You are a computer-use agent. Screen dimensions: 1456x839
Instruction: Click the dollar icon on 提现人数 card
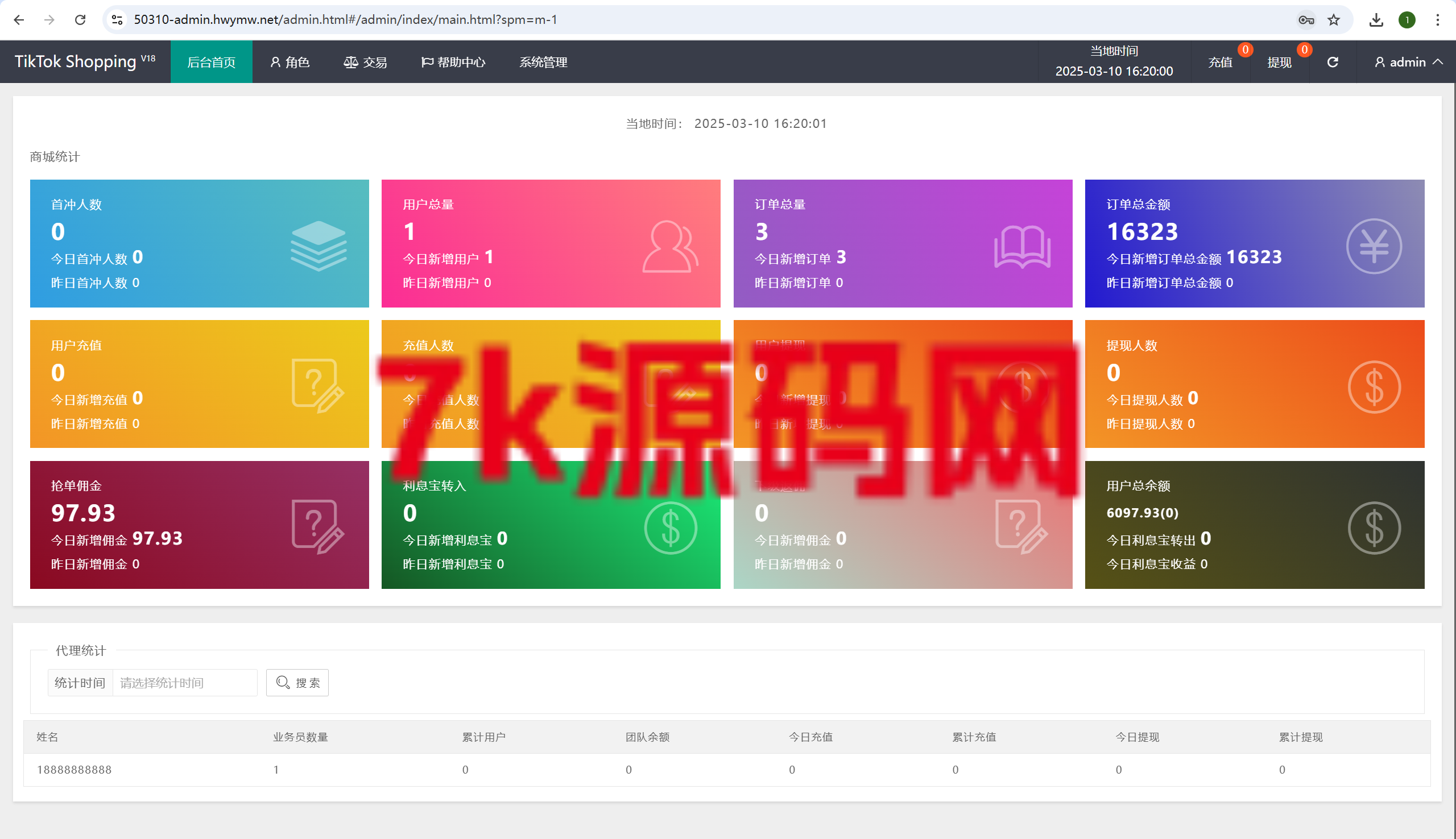1375,387
